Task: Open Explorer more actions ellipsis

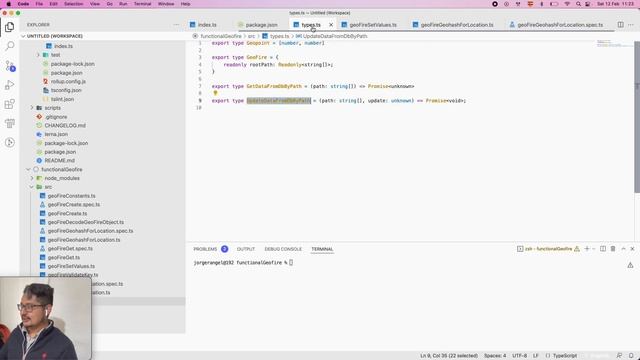Action: (176, 24)
